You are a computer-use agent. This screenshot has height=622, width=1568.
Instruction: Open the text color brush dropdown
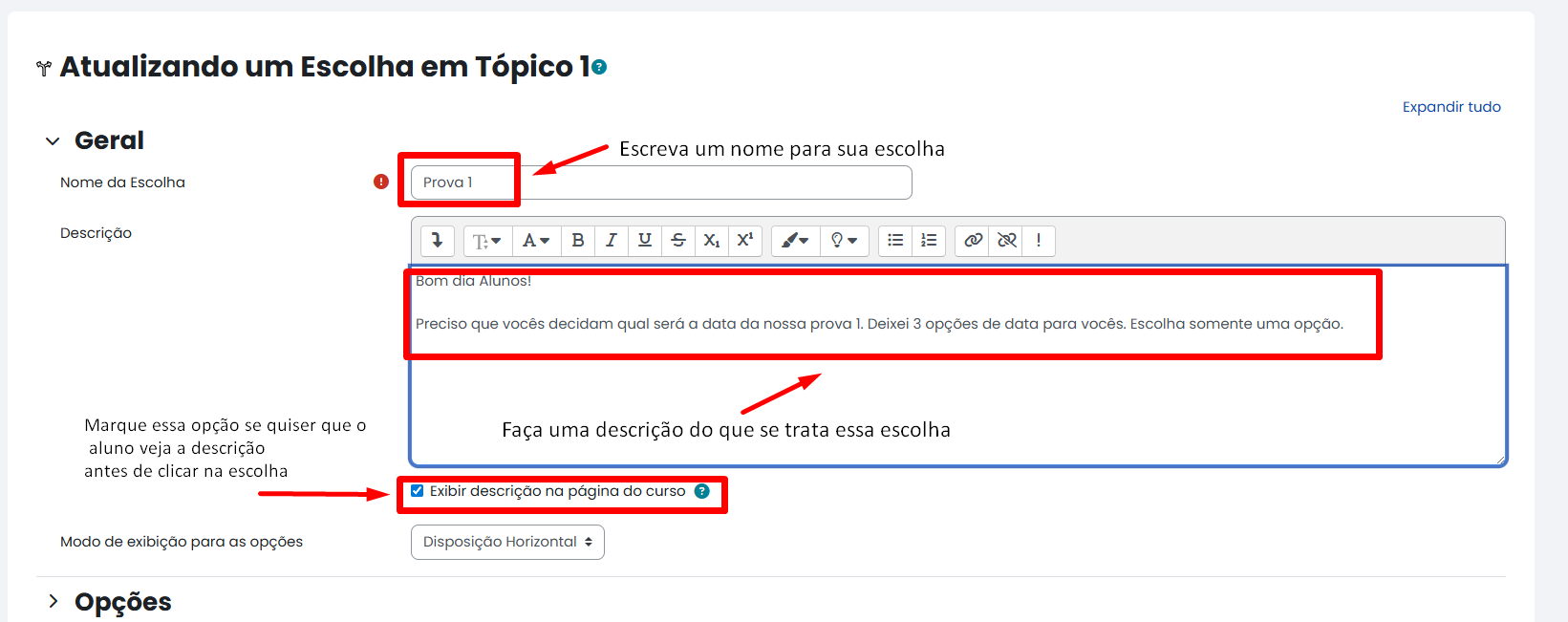tap(795, 241)
